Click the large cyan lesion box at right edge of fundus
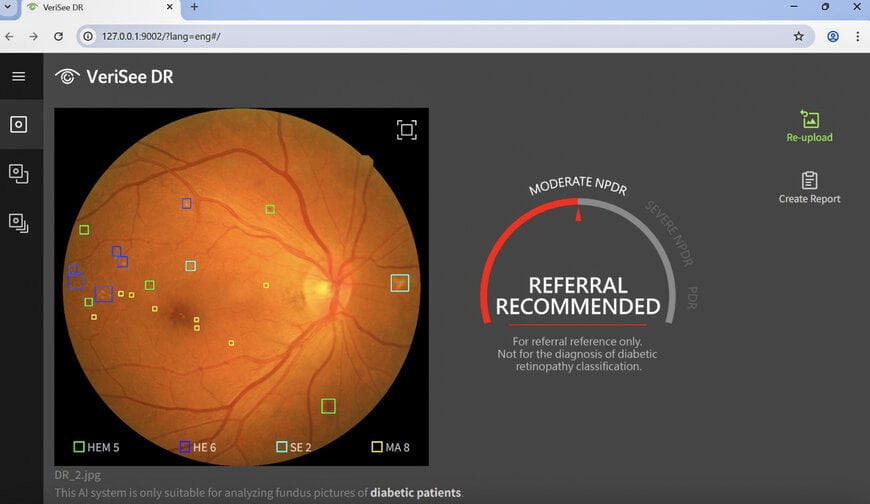The height and width of the screenshot is (504, 870). [x=399, y=283]
